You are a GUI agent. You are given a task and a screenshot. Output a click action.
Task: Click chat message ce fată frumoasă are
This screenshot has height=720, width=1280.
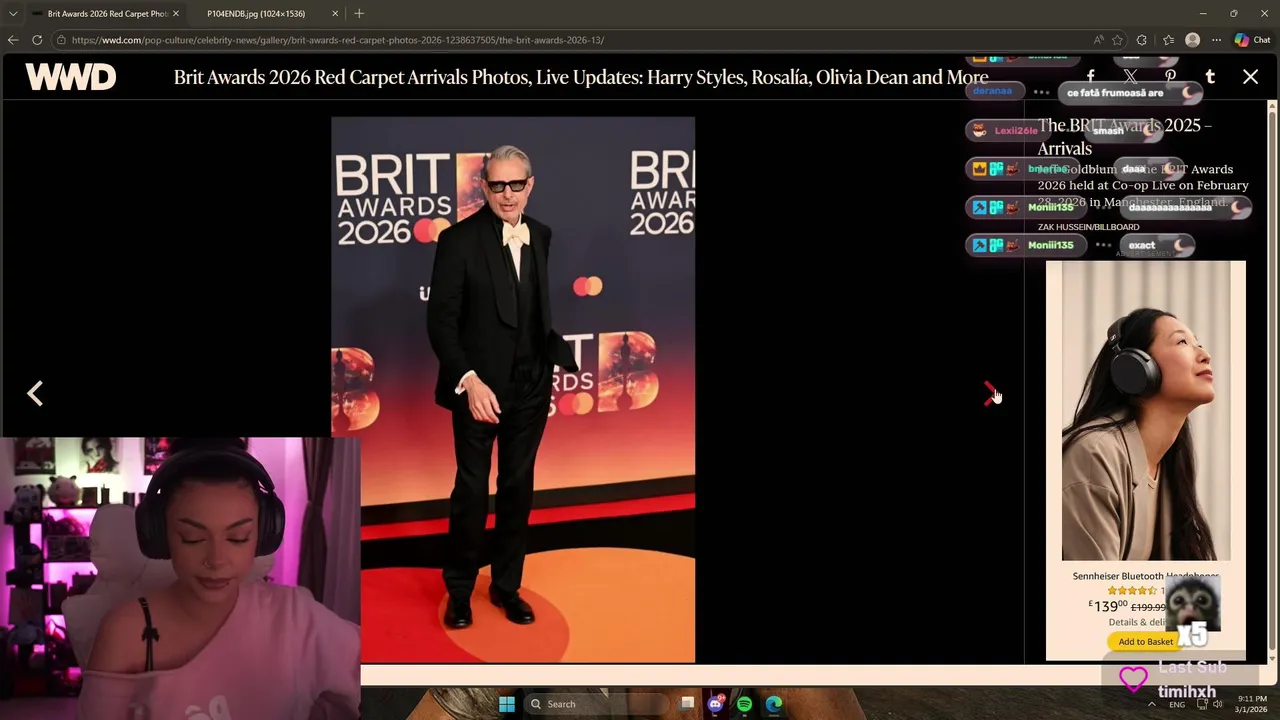coord(1129,93)
